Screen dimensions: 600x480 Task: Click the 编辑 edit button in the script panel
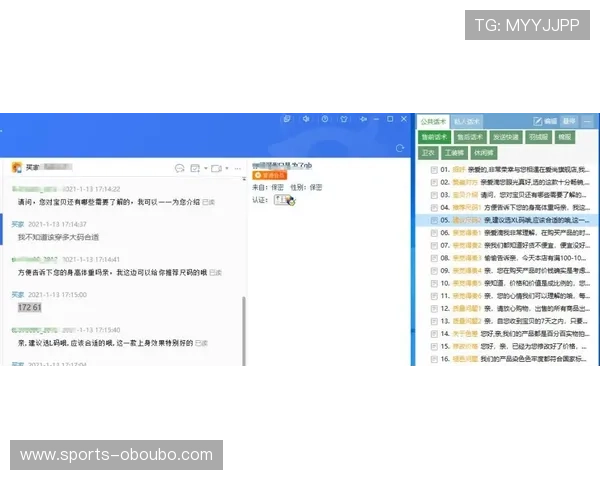[545, 121]
